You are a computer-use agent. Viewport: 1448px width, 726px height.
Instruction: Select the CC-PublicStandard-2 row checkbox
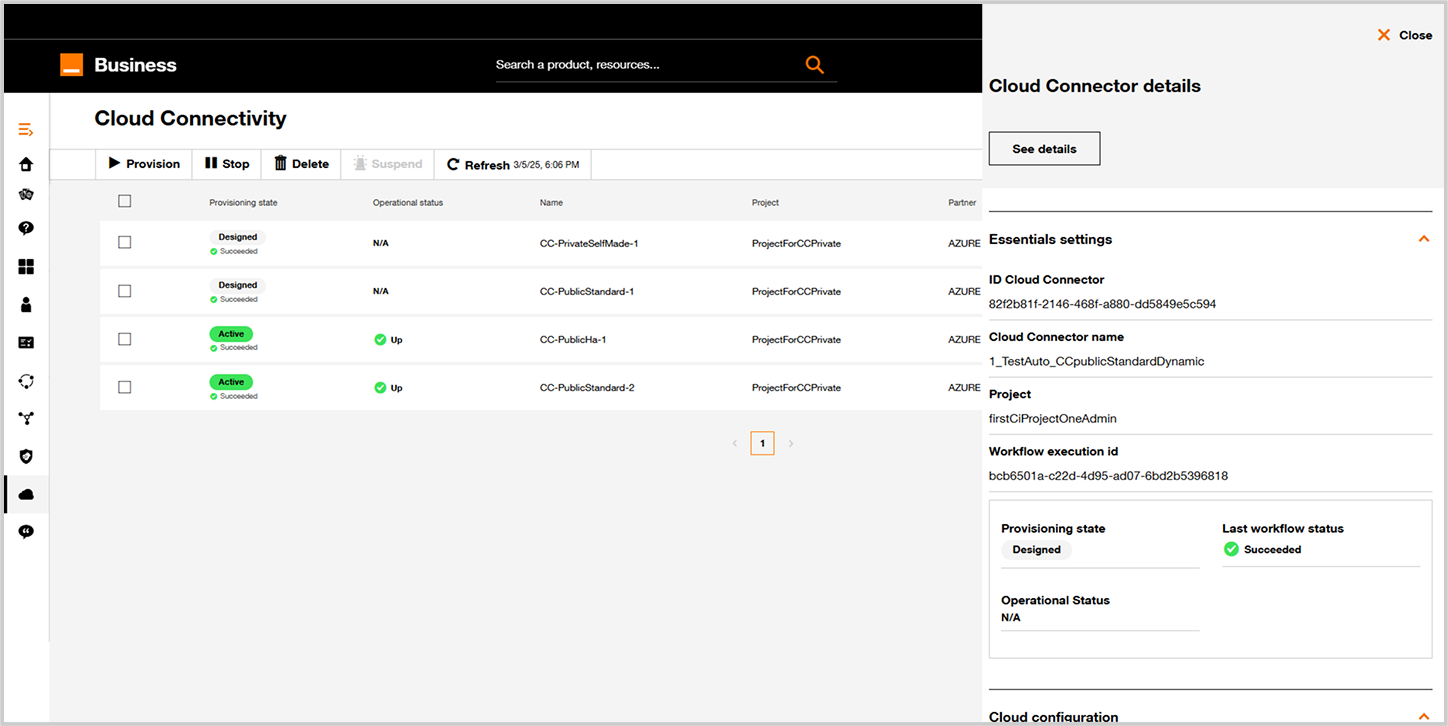coord(125,387)
